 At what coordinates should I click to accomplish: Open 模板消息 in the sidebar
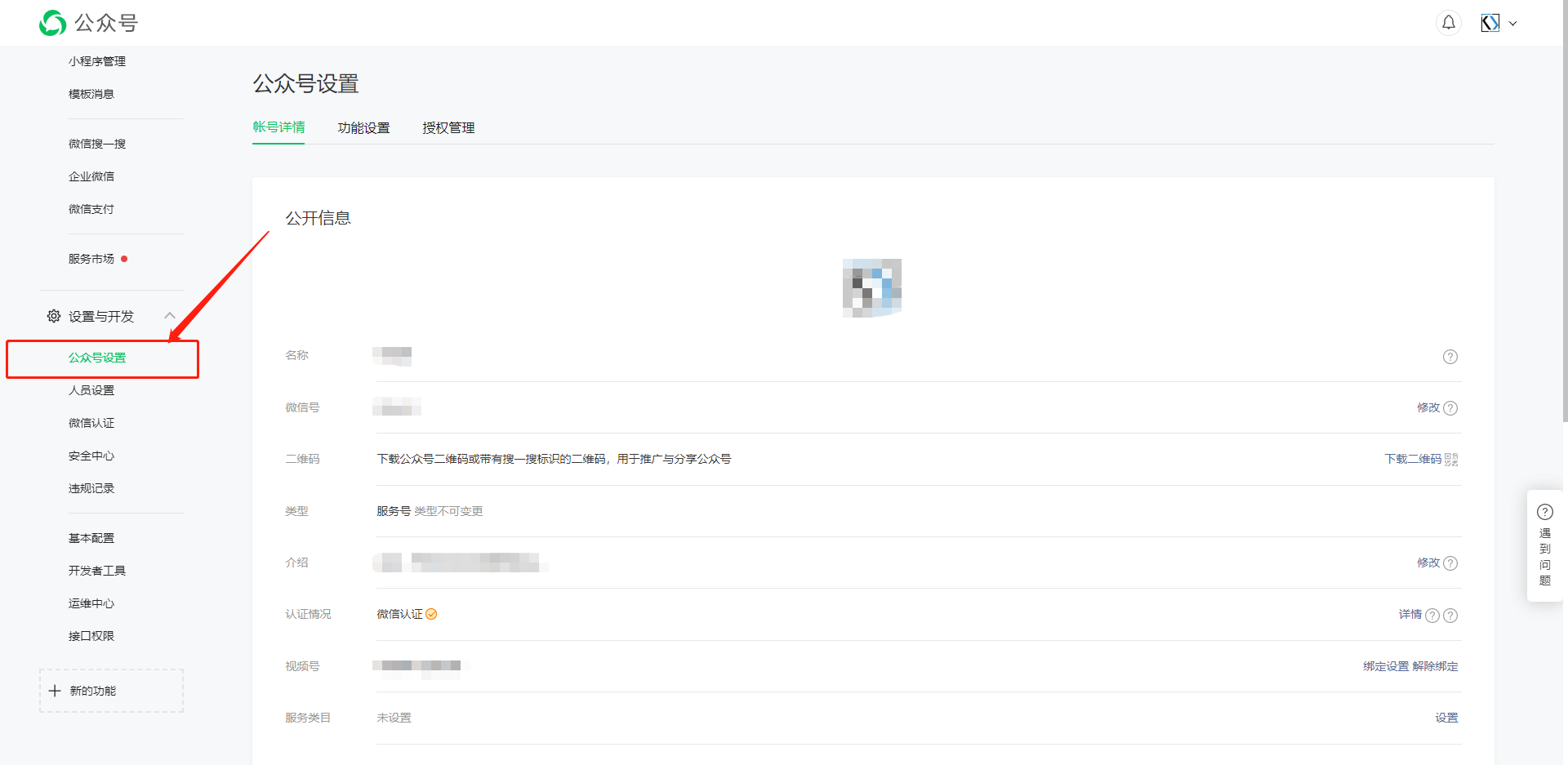91,94
